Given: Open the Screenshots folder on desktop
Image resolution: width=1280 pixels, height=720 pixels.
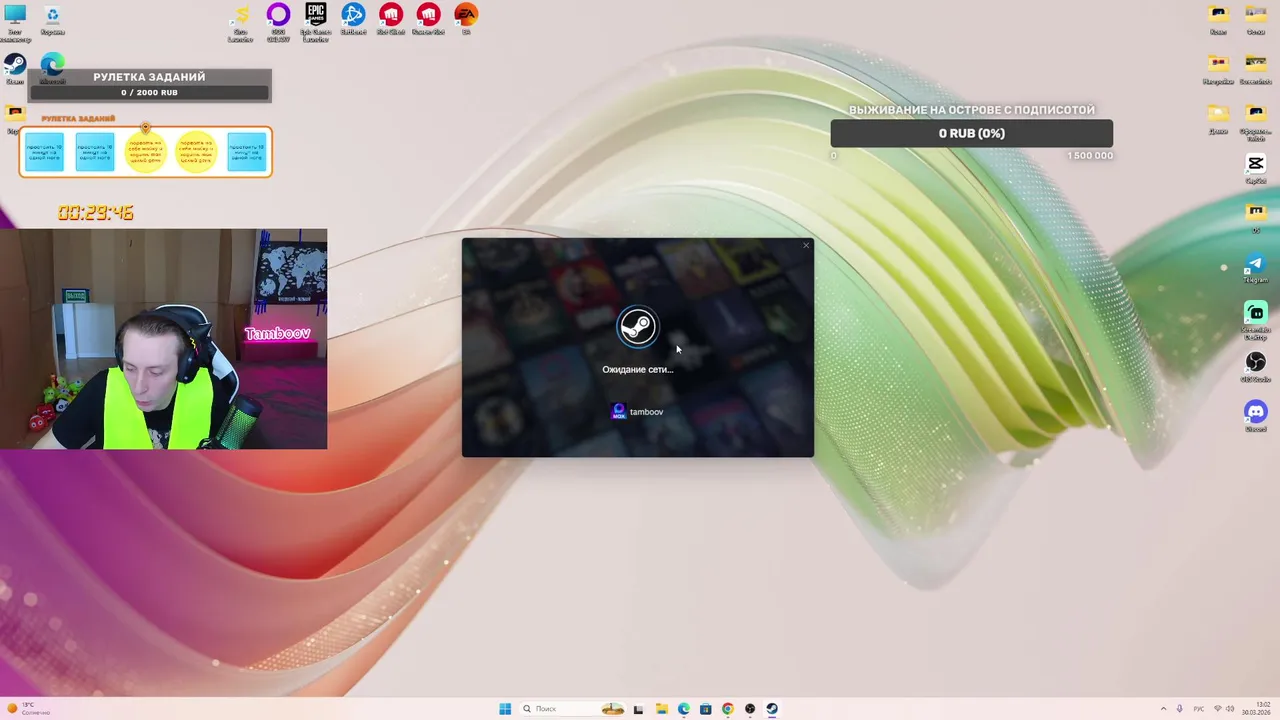Looking at the screenshot, I should pos(1256,67).
